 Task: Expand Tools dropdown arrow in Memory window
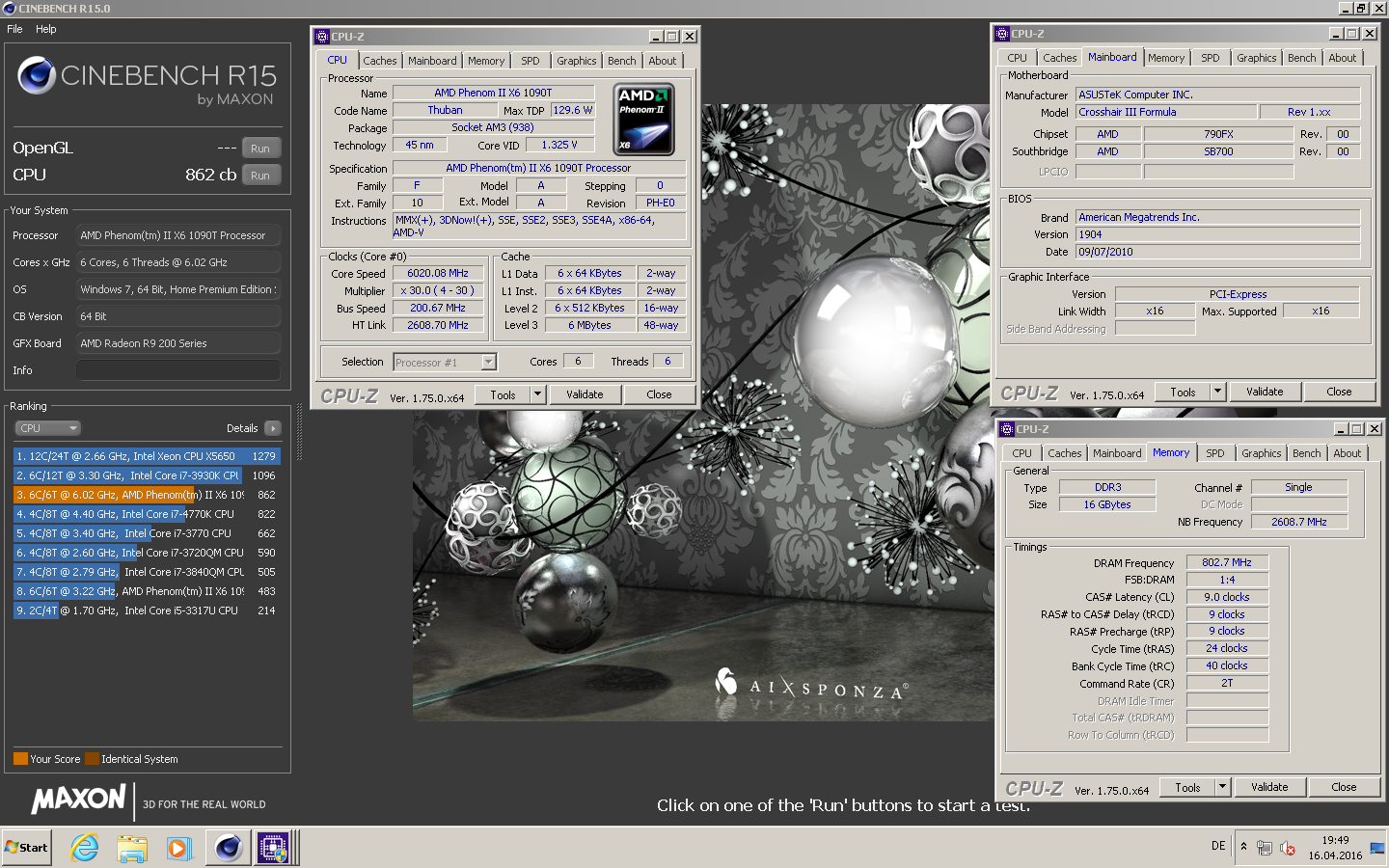pos(1223,787)
